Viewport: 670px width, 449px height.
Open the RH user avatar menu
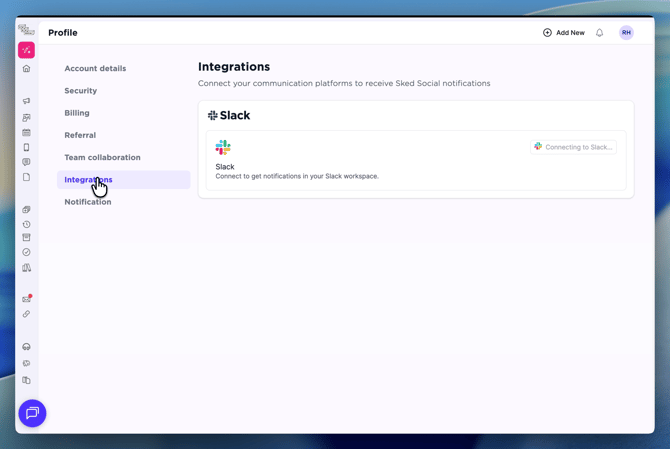coord(626,33)
